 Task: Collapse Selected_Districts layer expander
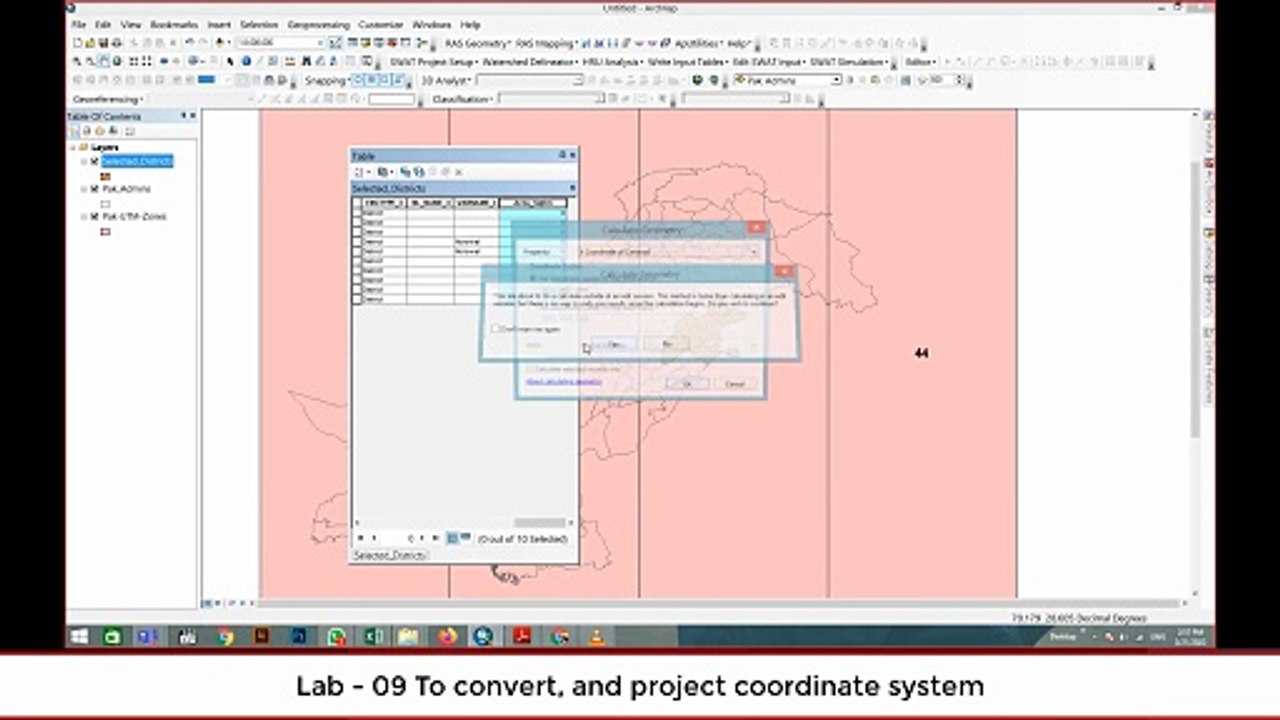point(84,161)
